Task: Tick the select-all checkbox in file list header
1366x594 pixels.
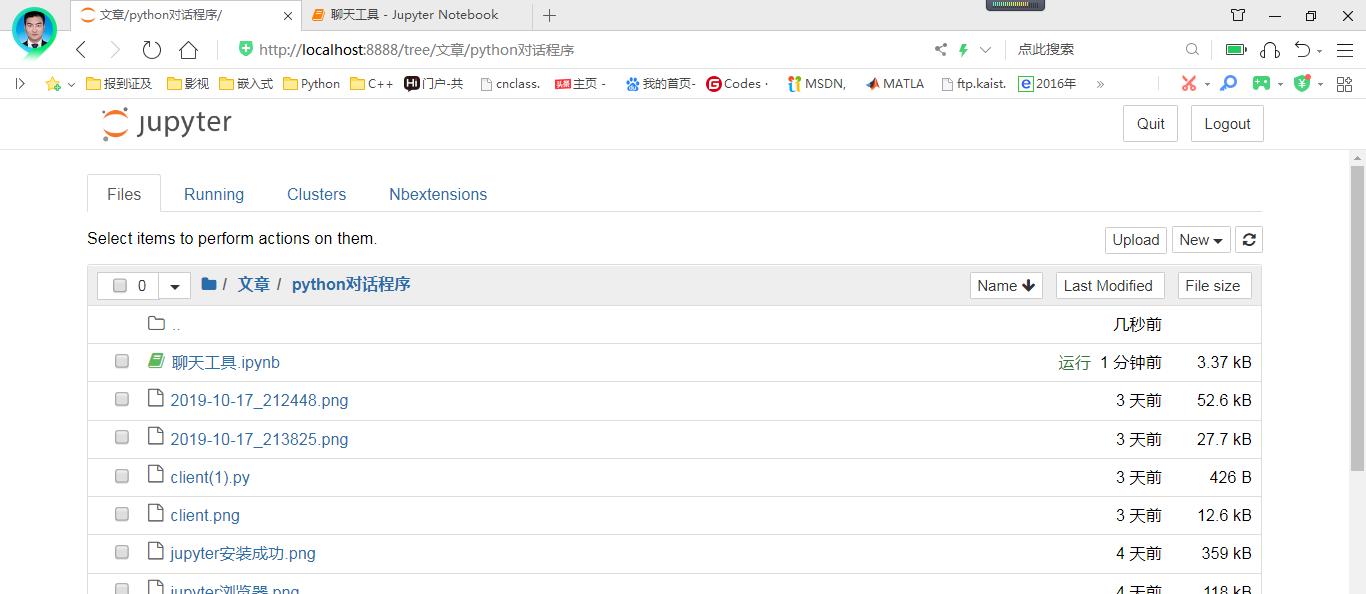Action: (x=120, y=286)
